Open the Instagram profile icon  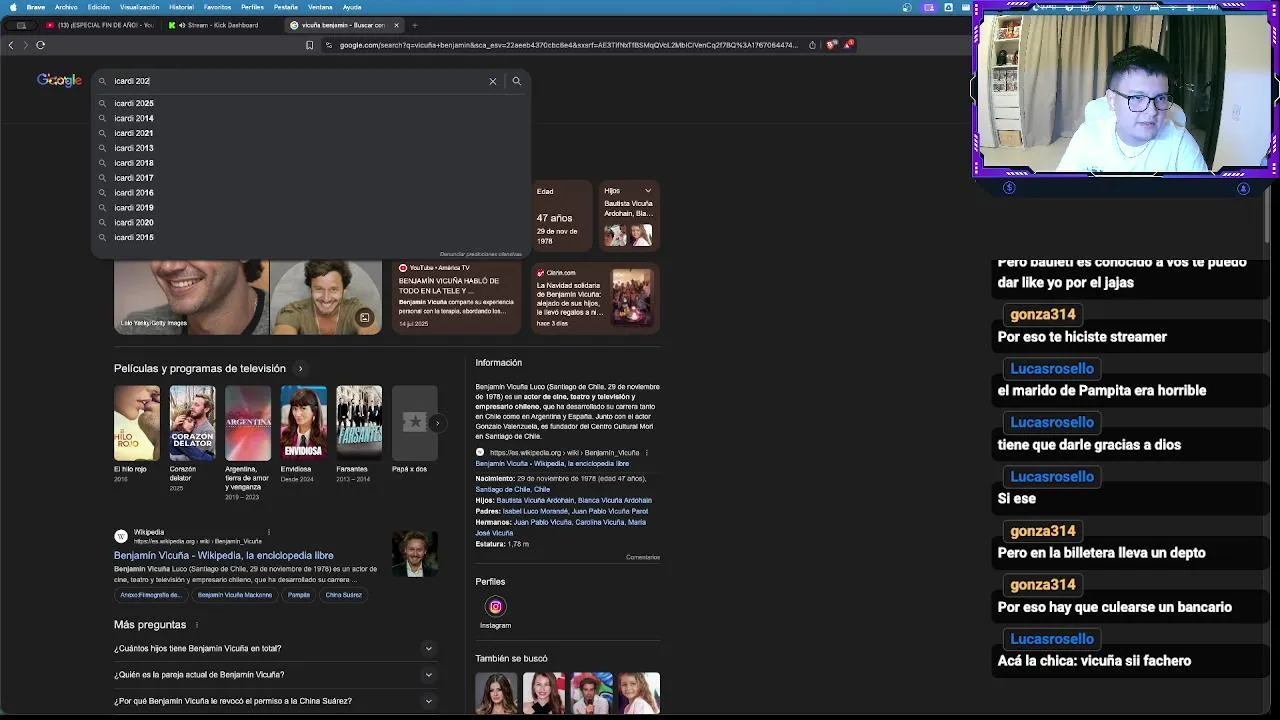495,606
